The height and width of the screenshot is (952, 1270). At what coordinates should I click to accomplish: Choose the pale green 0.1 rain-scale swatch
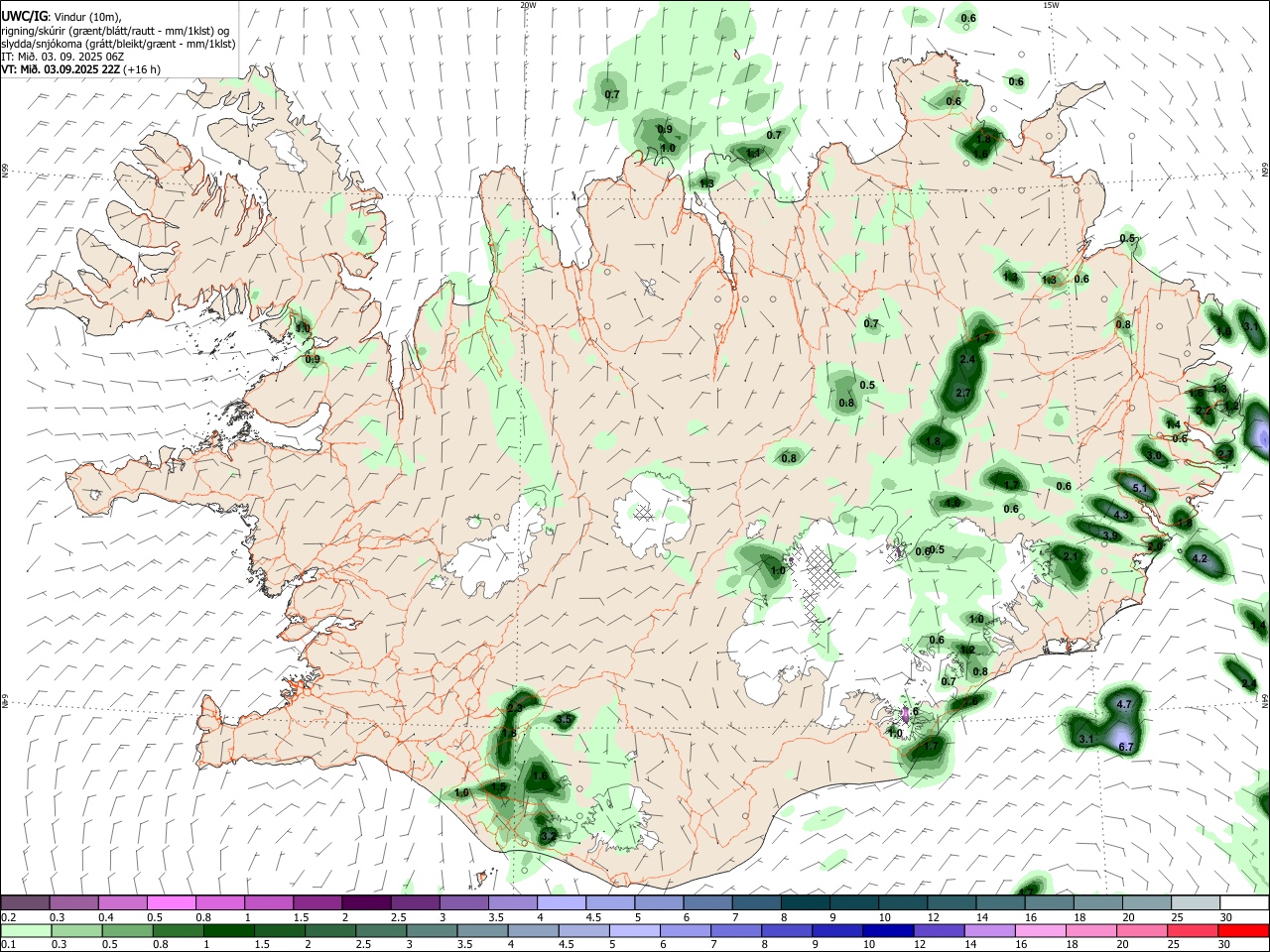point(26,930)
